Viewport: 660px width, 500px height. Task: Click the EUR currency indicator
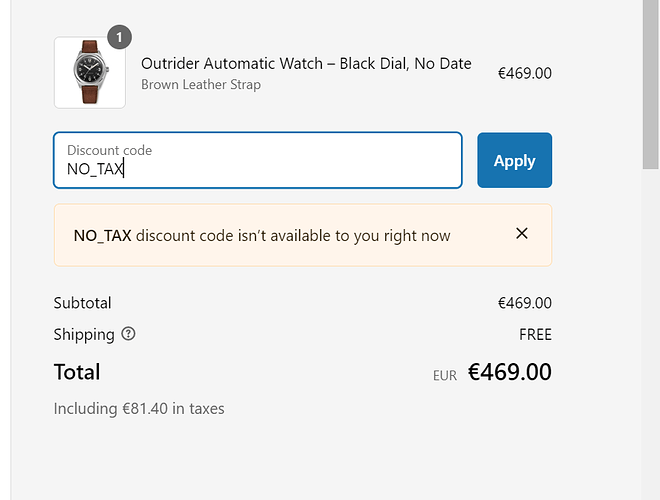444,375
